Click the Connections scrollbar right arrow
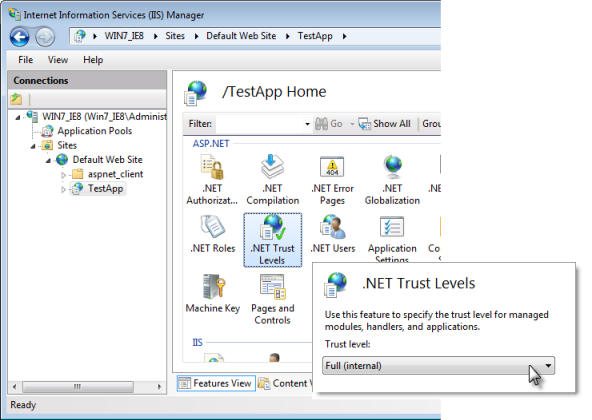This screenshot has width=592, height=420. (159, 387)
